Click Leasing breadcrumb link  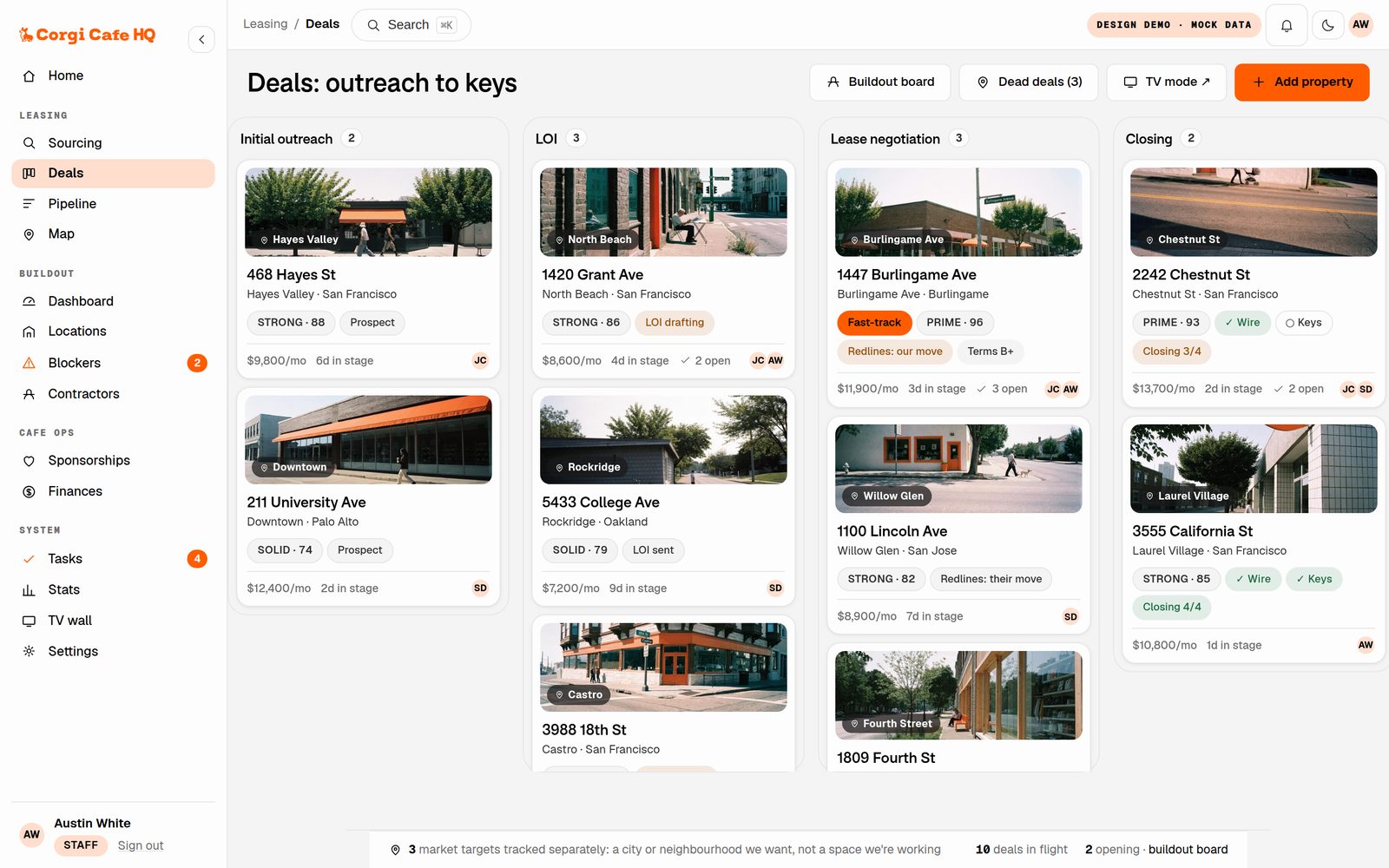[265, 23]
